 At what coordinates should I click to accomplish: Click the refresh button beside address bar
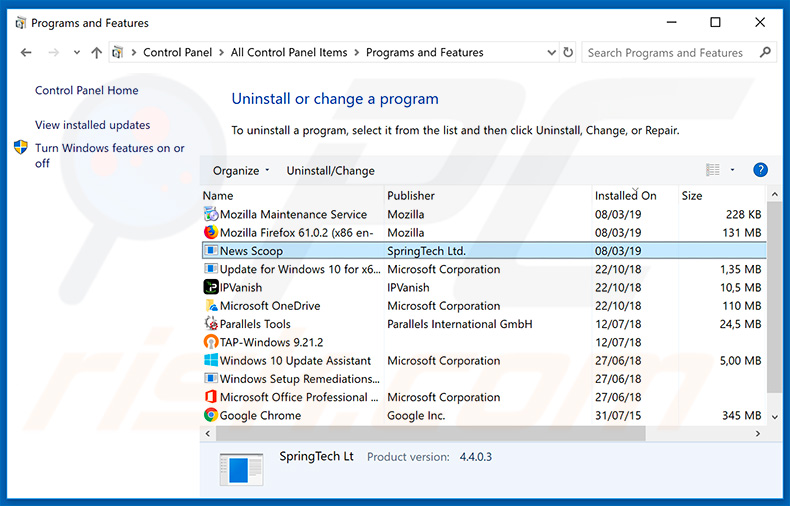tap(569, 53)
